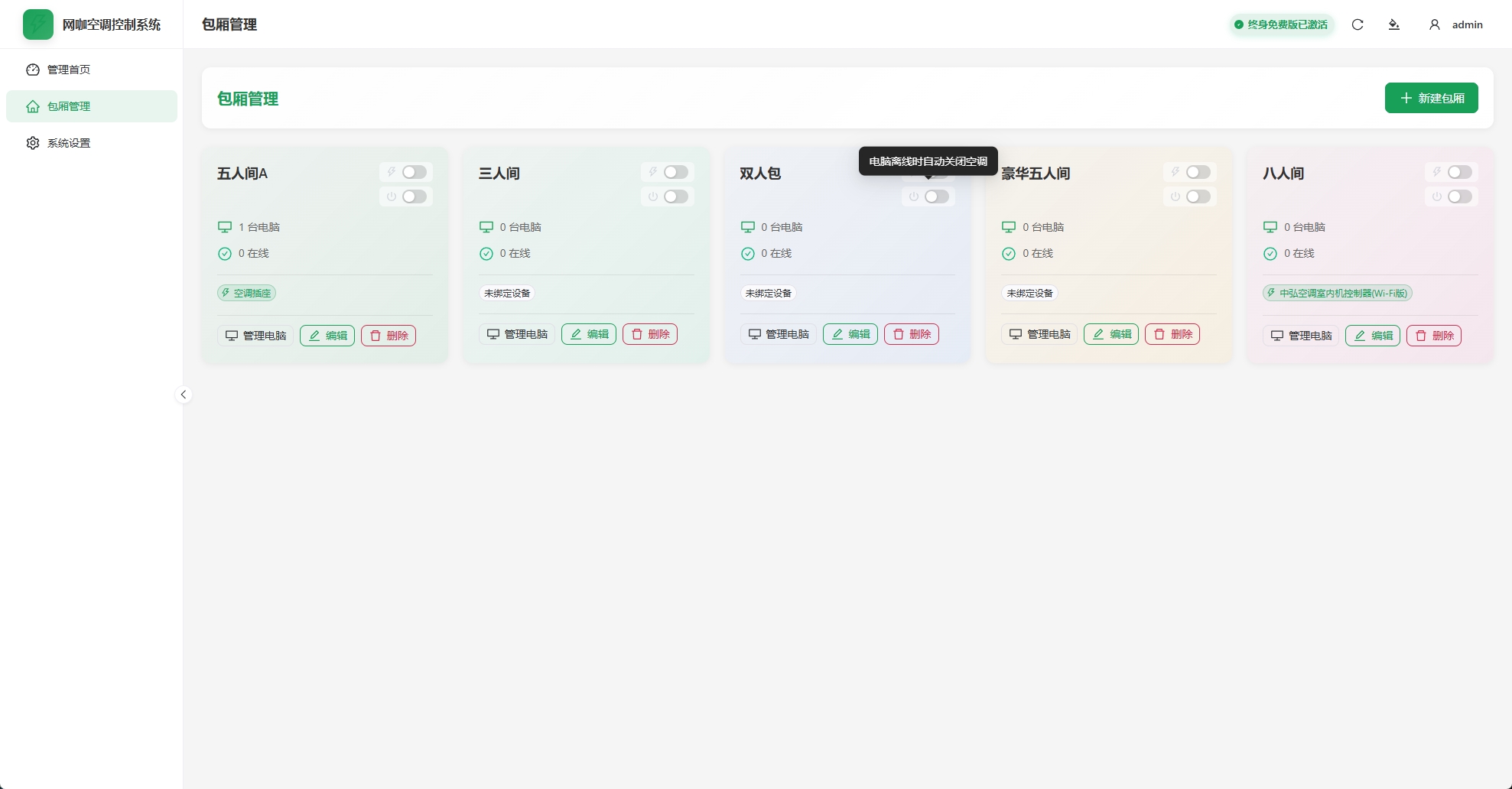Click the theme paint bucket icon
The width and height of the screenshot is (1512, 789).
(1394, 24)
